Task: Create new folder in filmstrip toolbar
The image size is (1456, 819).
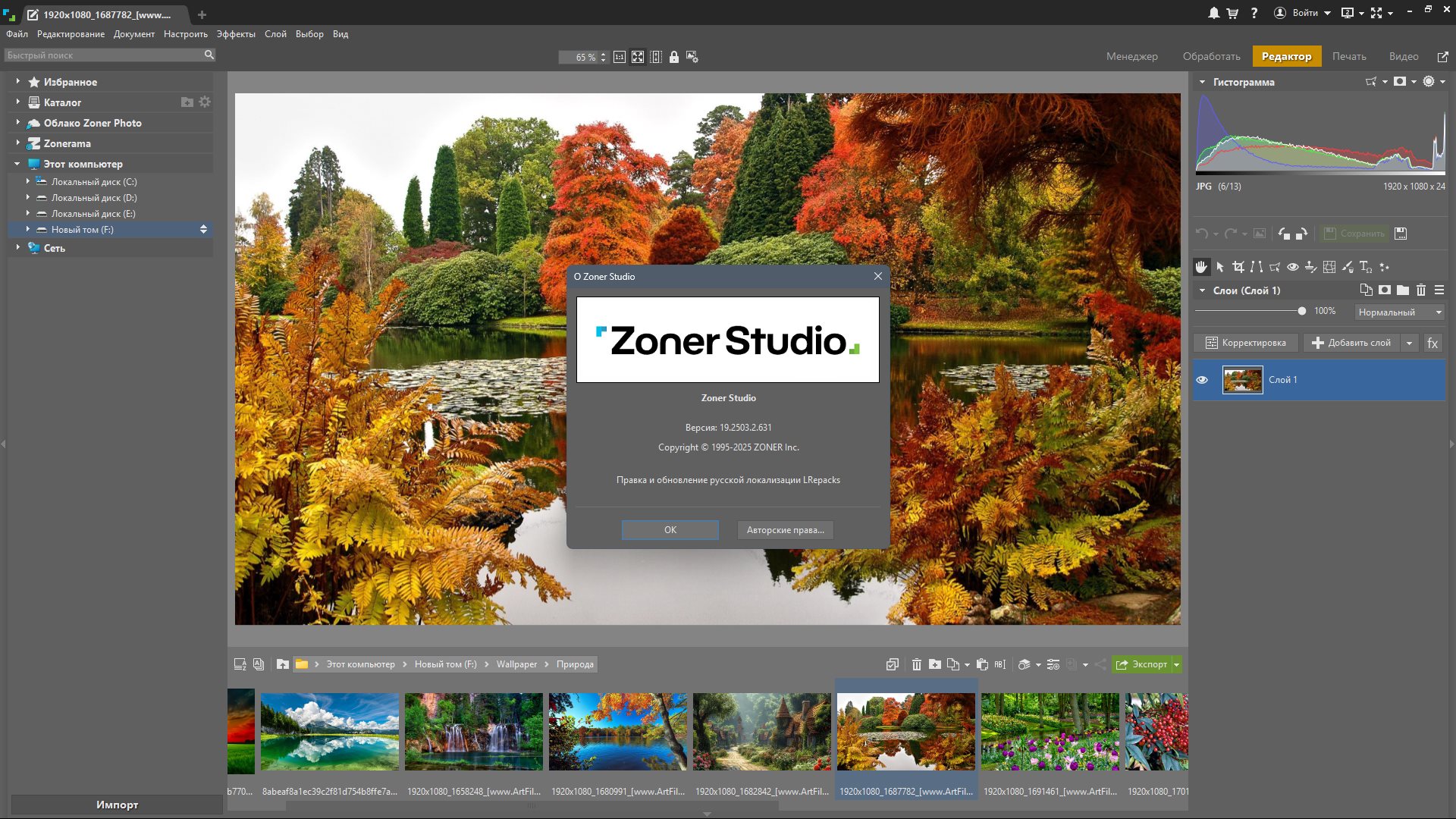Action: coord(935,664)
